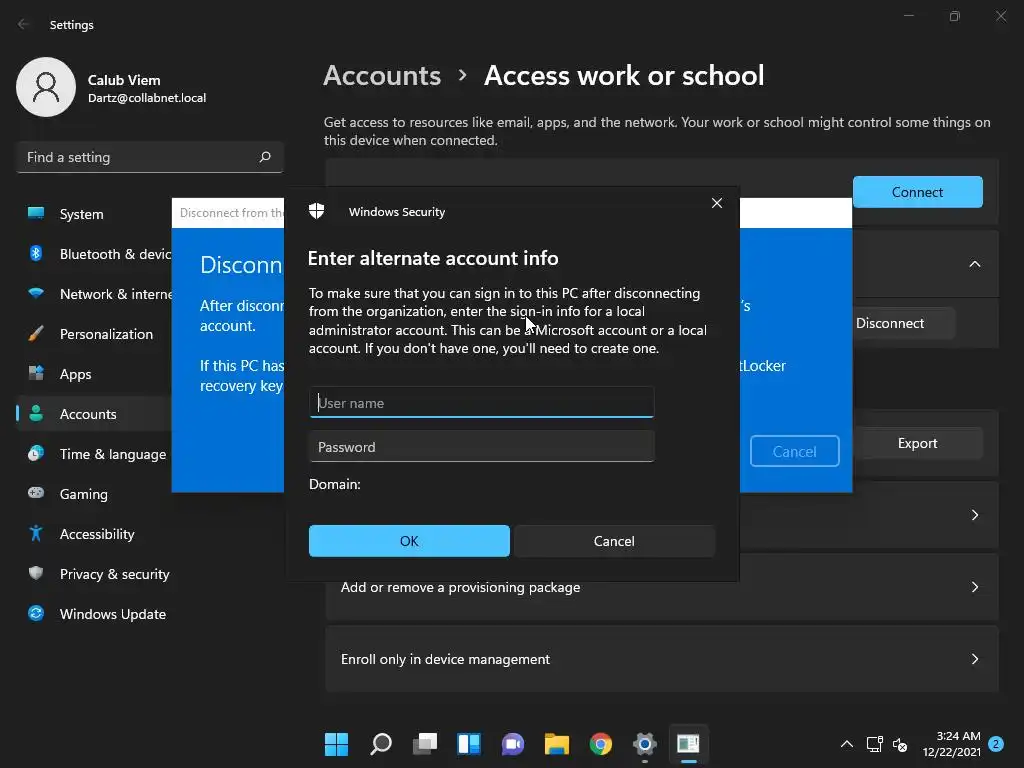Click the System monitor icon
The height and width of the screenshot is (768, 1024).
coord(36,213)
